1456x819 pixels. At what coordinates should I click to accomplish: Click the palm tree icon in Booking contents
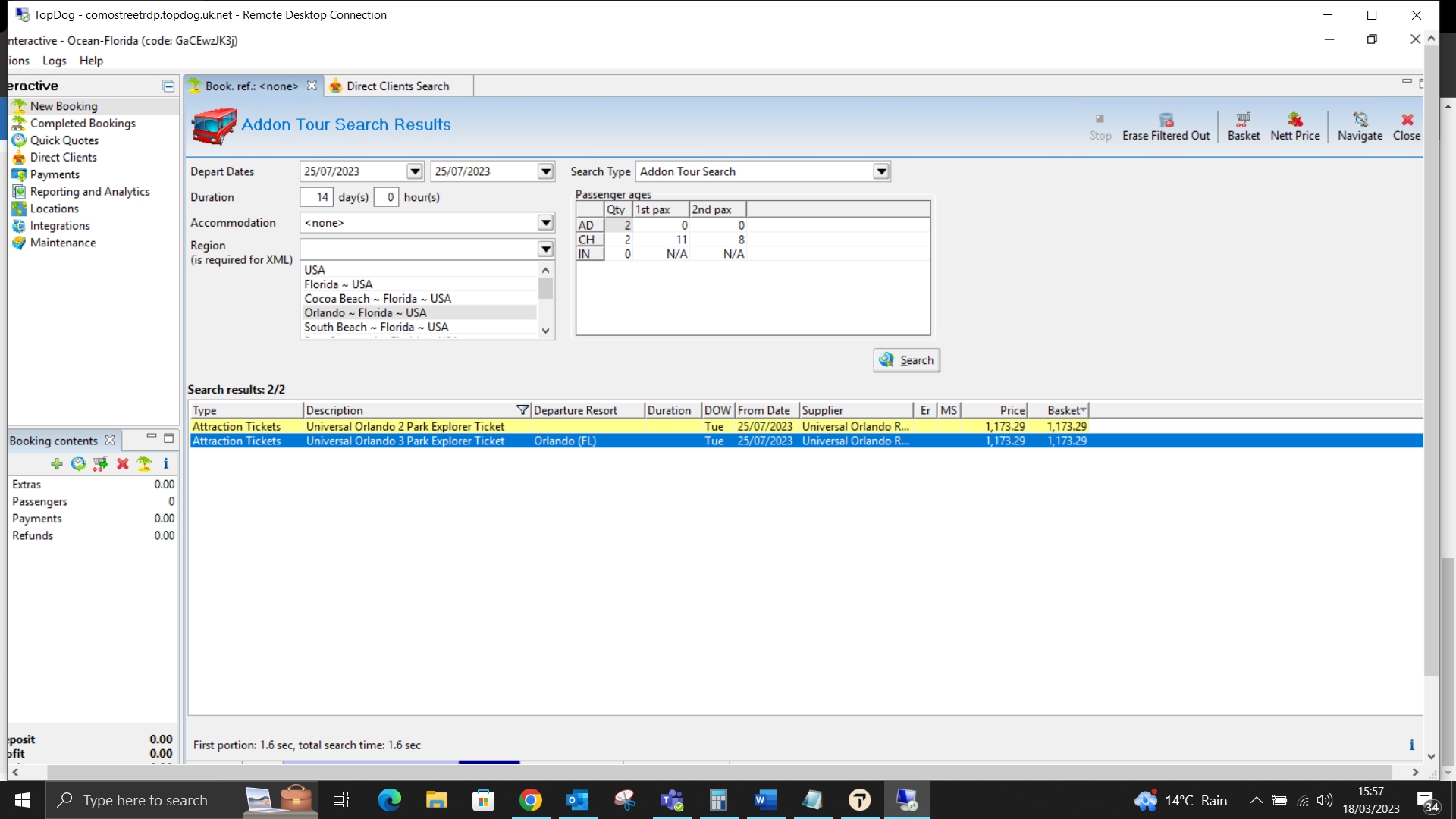point(144,463)
